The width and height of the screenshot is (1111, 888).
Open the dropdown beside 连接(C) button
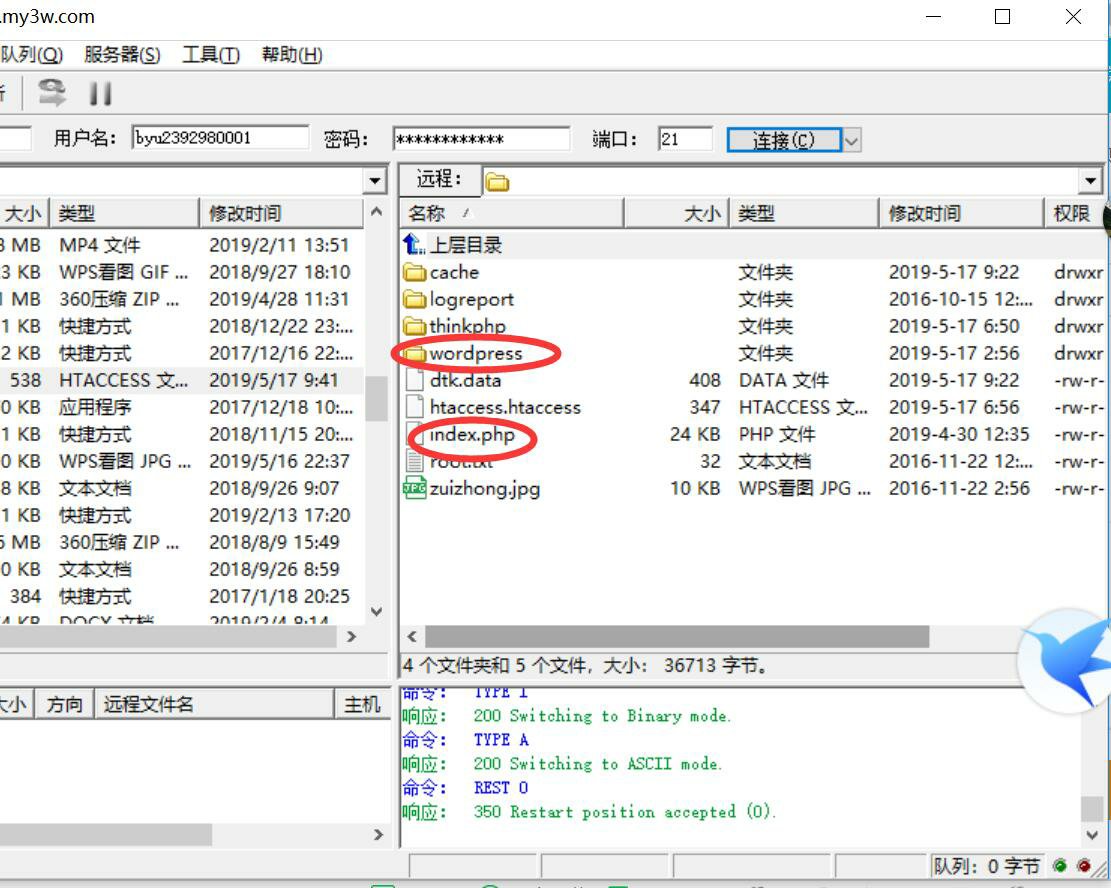(850, 139)
